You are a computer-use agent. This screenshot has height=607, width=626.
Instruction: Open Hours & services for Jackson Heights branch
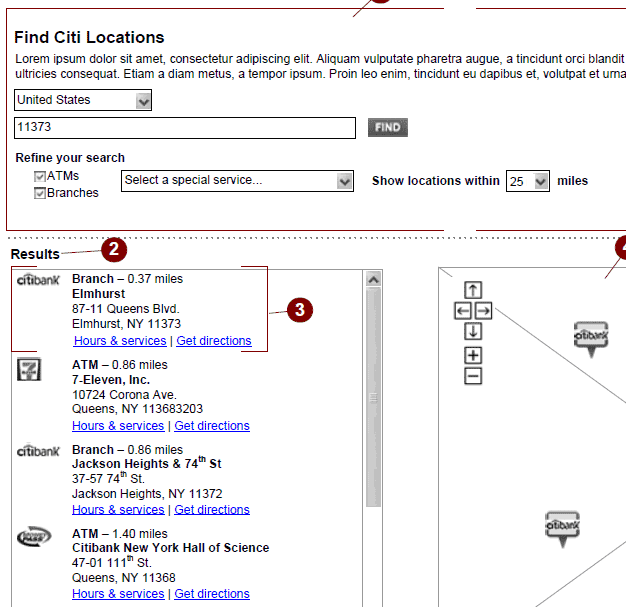coord(118,510)
